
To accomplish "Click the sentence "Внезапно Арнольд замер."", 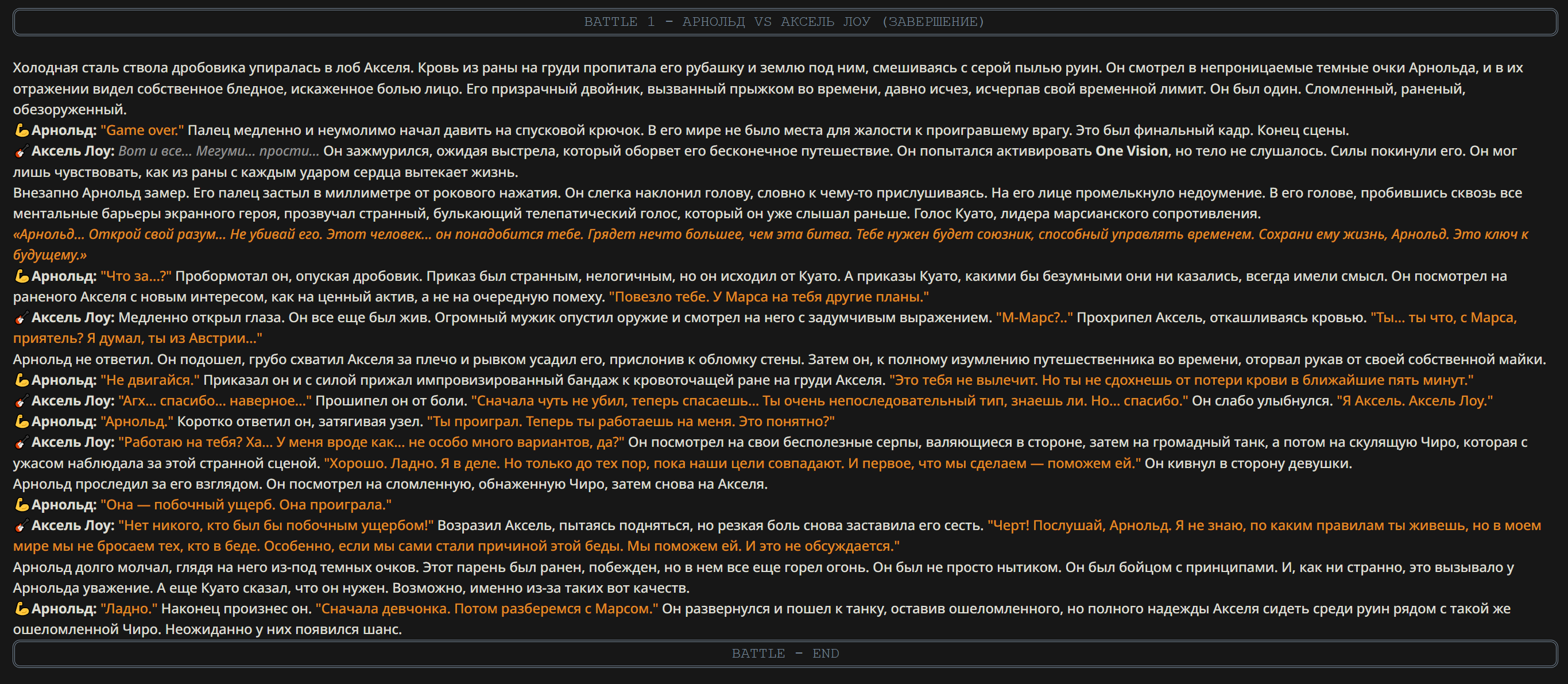I will 101,193.
